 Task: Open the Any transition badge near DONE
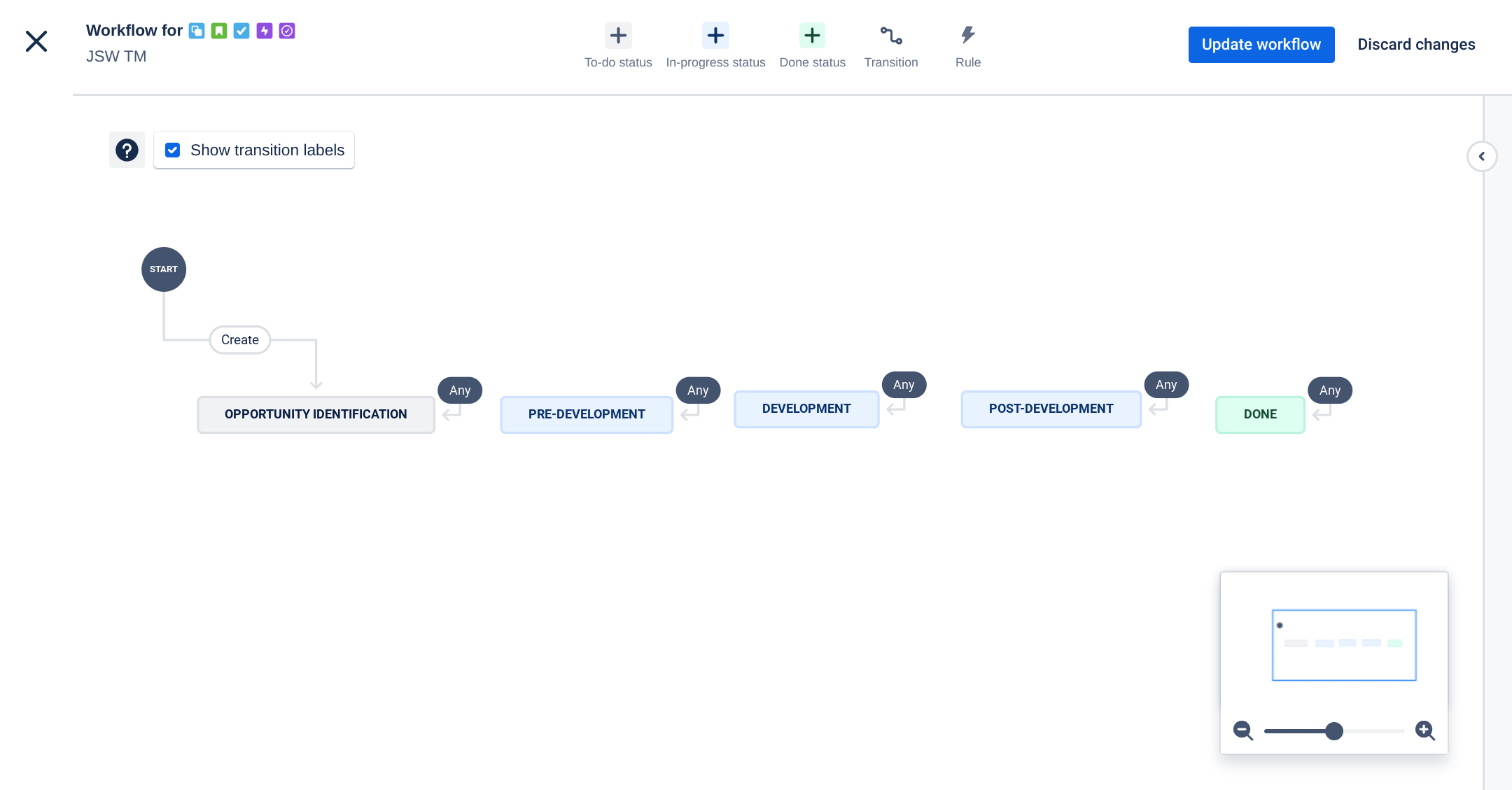click(1329, 390)
